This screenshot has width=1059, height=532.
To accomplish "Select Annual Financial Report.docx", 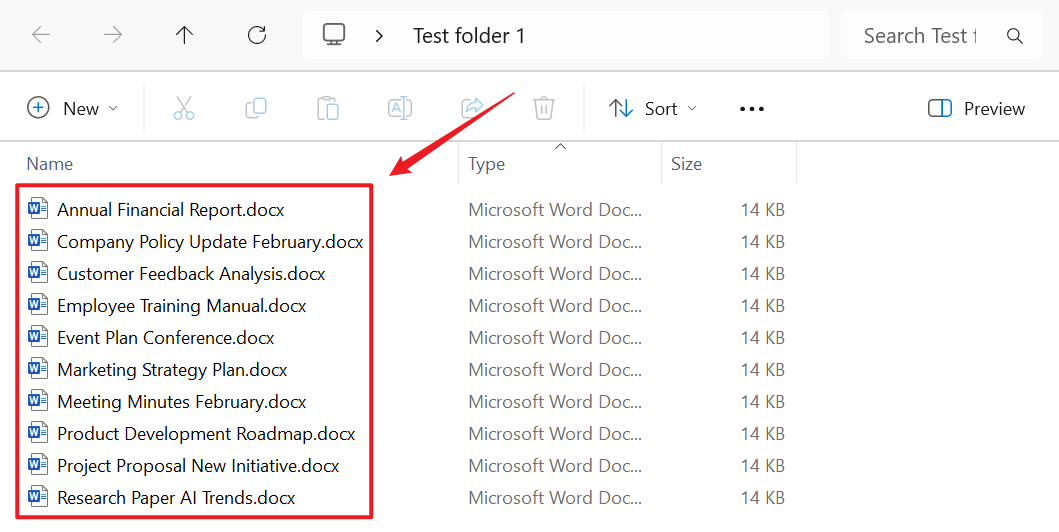I will 170,210.
